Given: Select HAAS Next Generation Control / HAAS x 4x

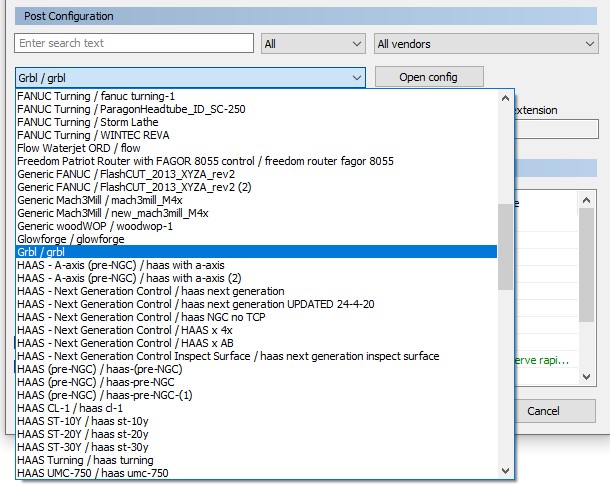Looking at the screenshot, I should pyautogui.click(x=256, y=330).
